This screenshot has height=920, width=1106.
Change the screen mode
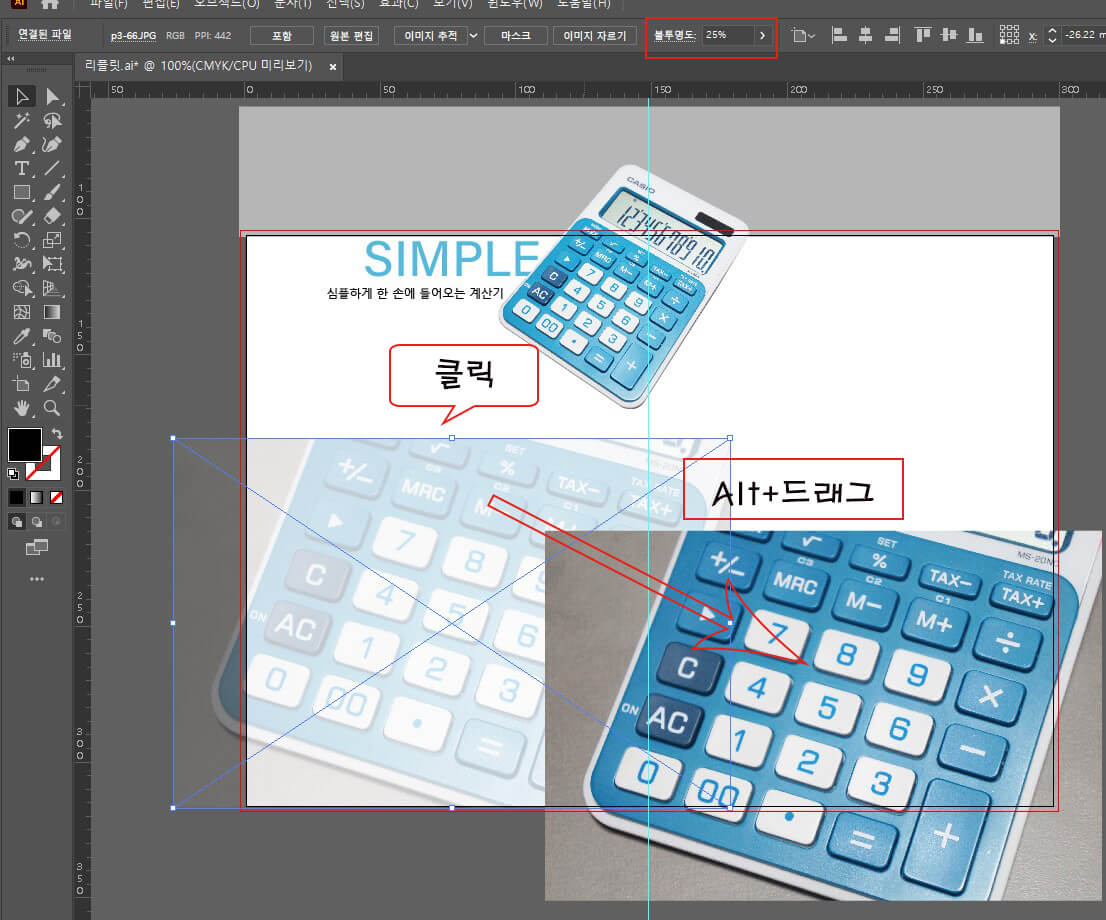tap(37, 547)
